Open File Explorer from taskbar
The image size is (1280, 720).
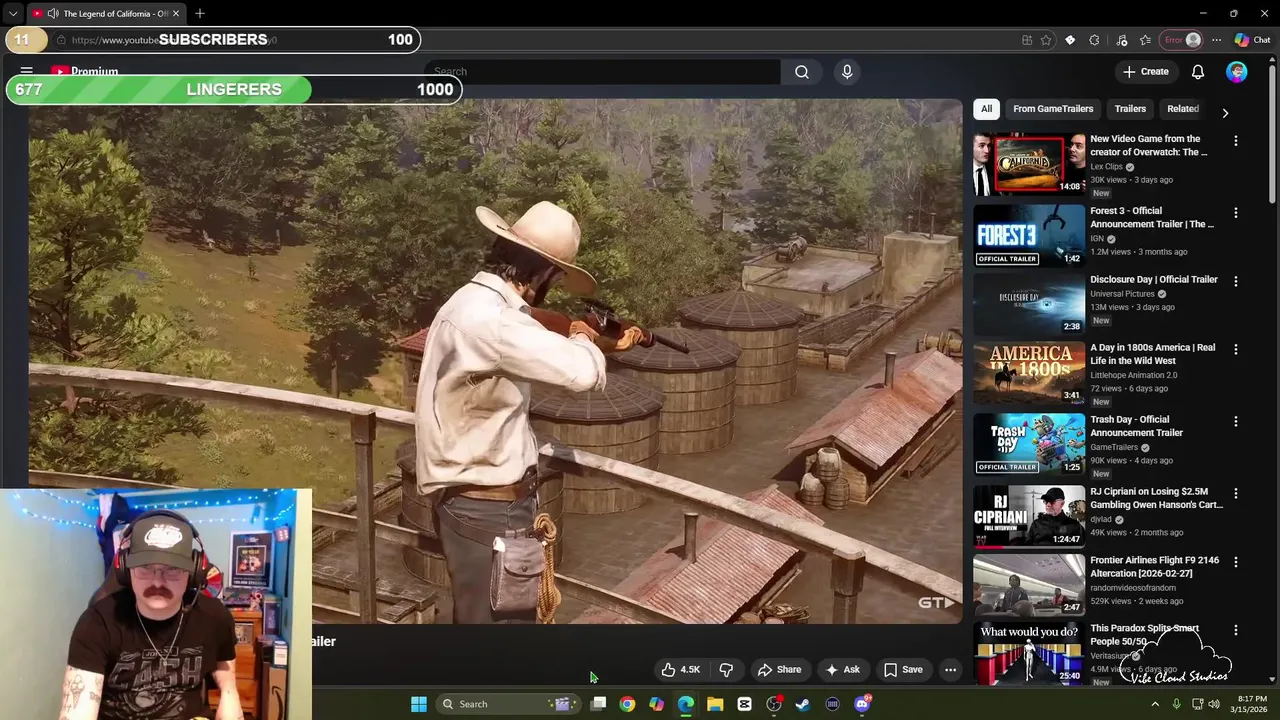715,704
